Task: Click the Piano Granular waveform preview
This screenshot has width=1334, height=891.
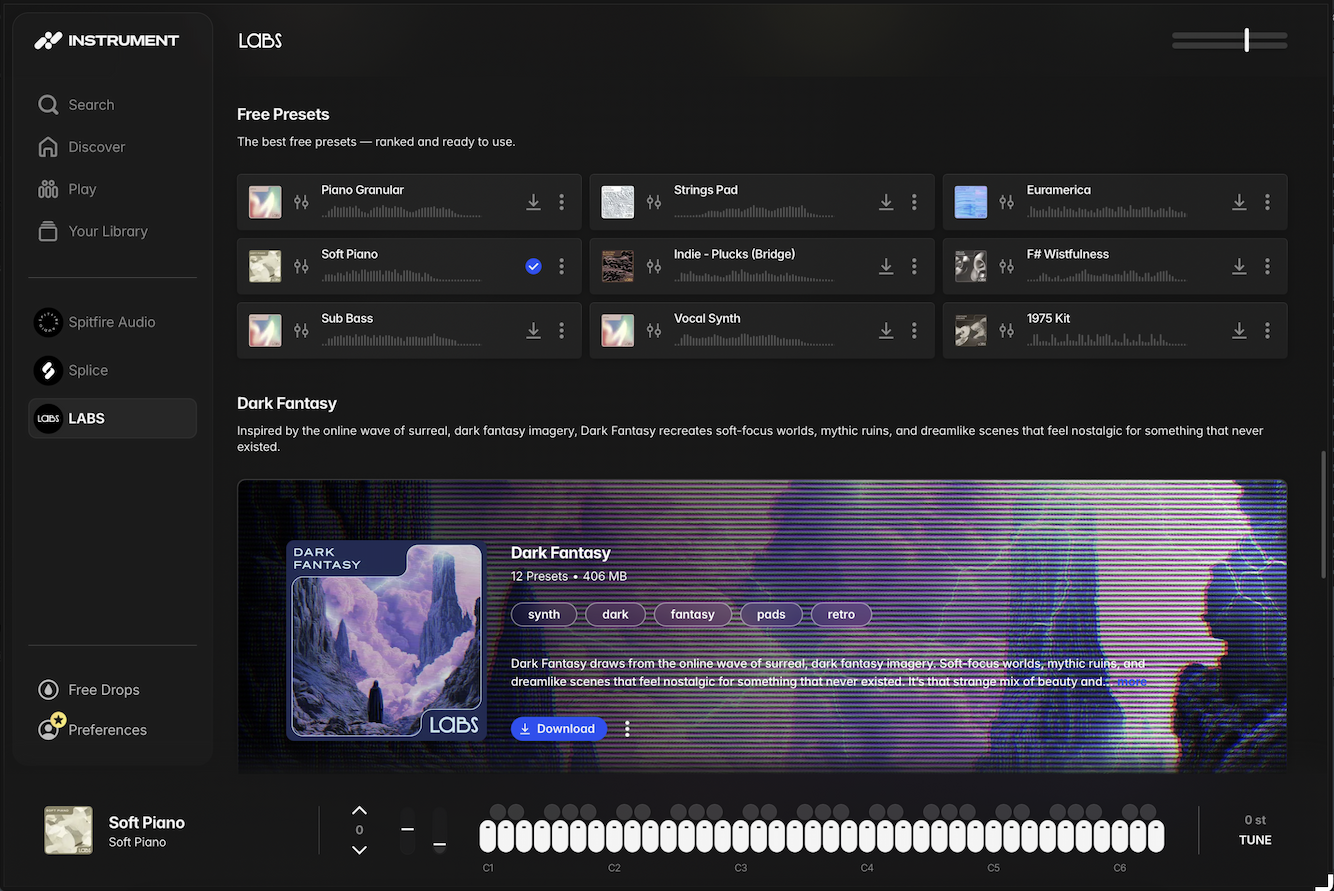Action: [402, 212]
